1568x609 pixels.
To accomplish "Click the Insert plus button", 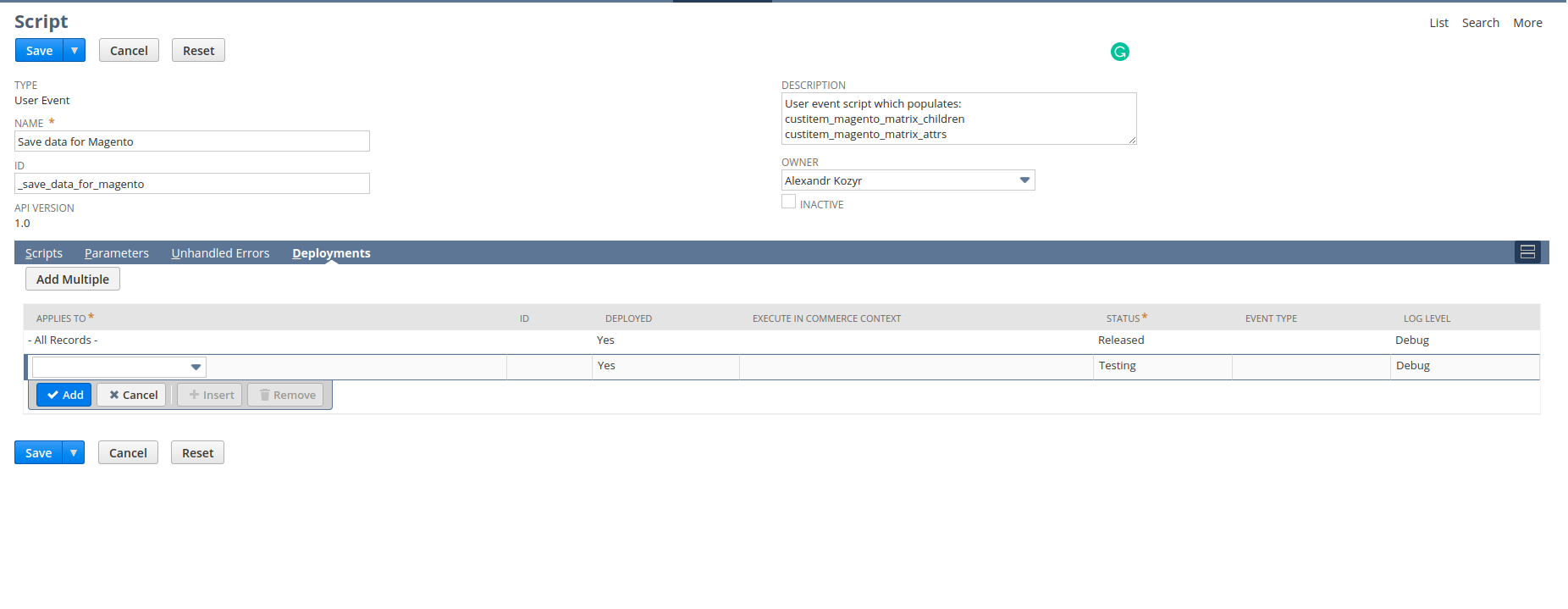I will [210, 395].
